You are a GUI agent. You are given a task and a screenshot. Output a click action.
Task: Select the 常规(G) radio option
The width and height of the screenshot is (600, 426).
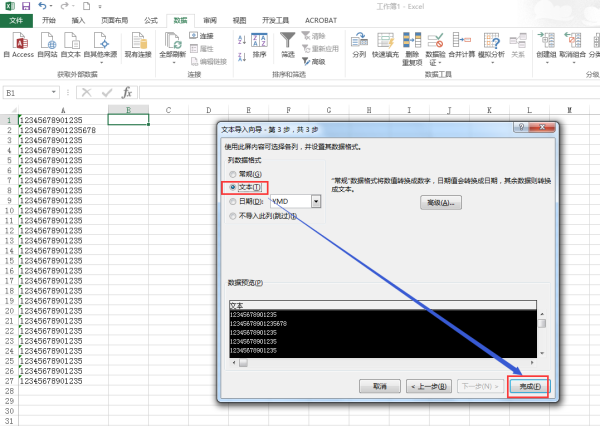pos(235,173)
